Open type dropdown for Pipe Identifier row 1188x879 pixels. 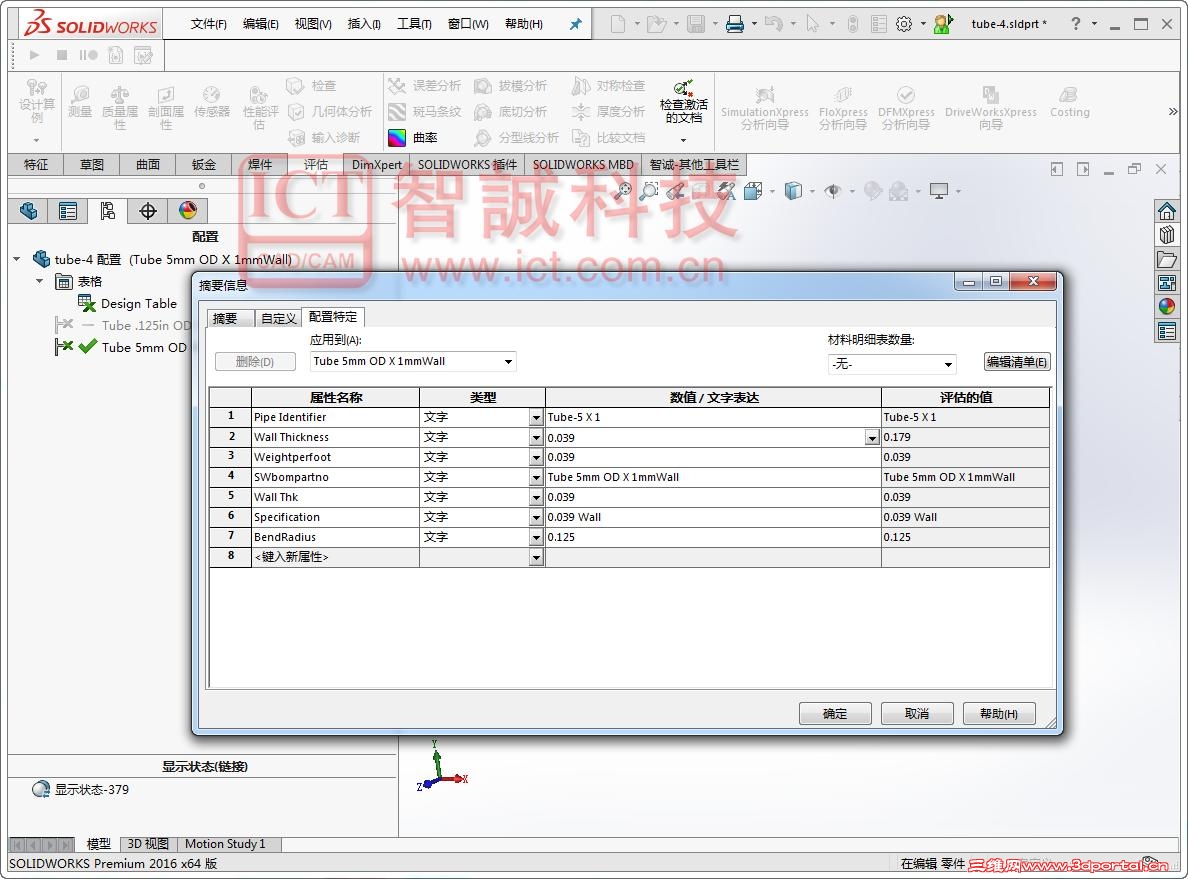[536, 418]
